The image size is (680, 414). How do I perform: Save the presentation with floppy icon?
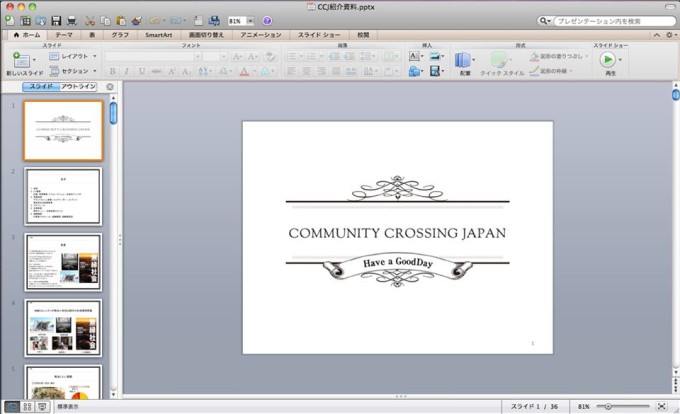point(56,20)
